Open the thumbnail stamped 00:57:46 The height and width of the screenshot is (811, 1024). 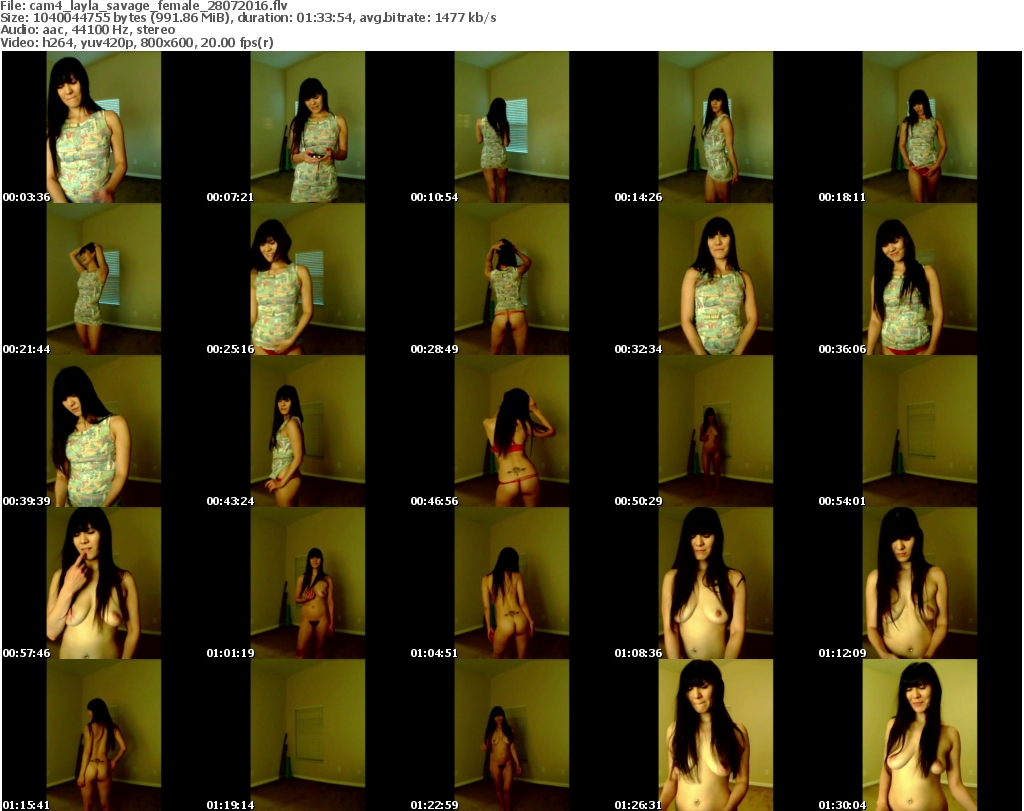[x=103, y=584]
